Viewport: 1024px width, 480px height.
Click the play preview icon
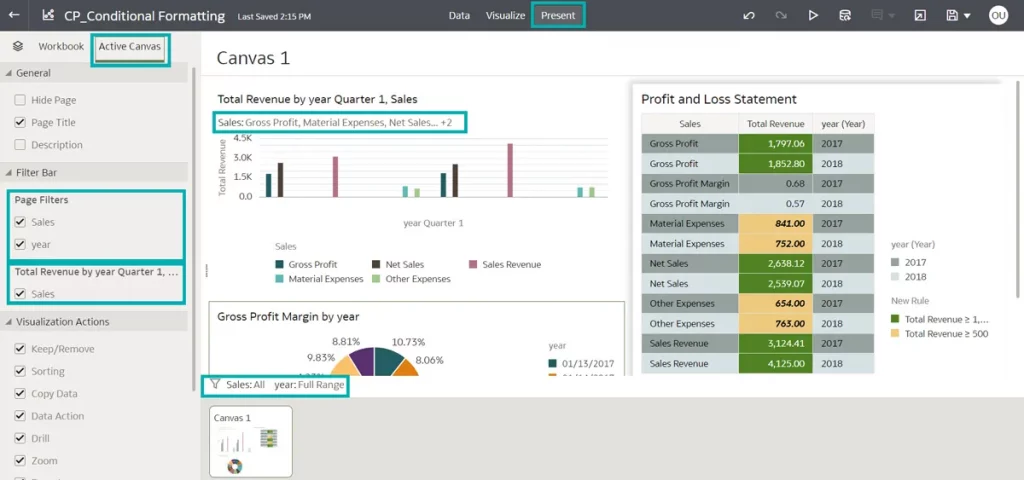click(x=813, y=16)
